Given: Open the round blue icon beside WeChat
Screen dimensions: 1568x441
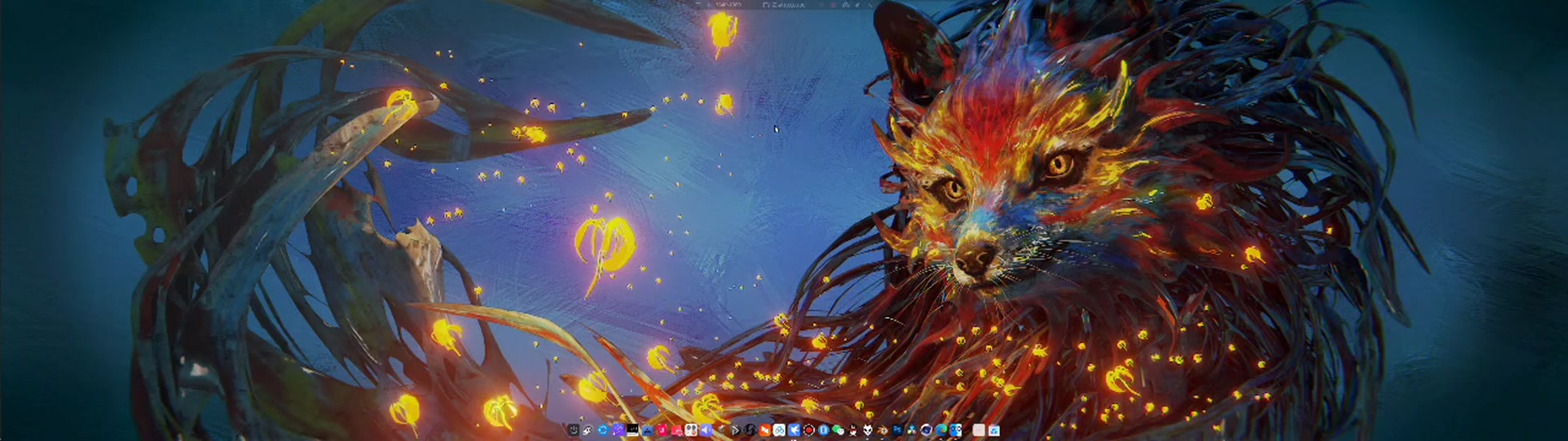Looking at the screenshot, I should click(824, 430).
